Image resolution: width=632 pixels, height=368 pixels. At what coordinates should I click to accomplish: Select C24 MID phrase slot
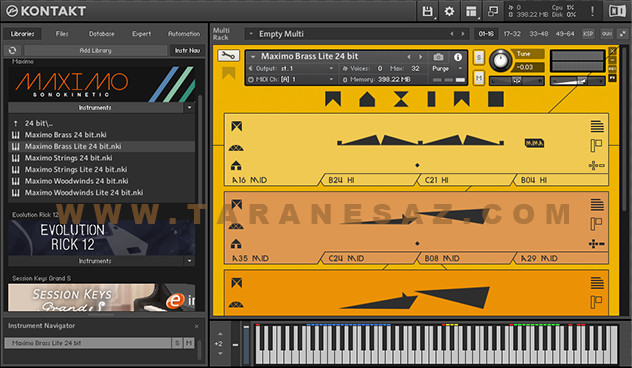(x=369, y=258)
